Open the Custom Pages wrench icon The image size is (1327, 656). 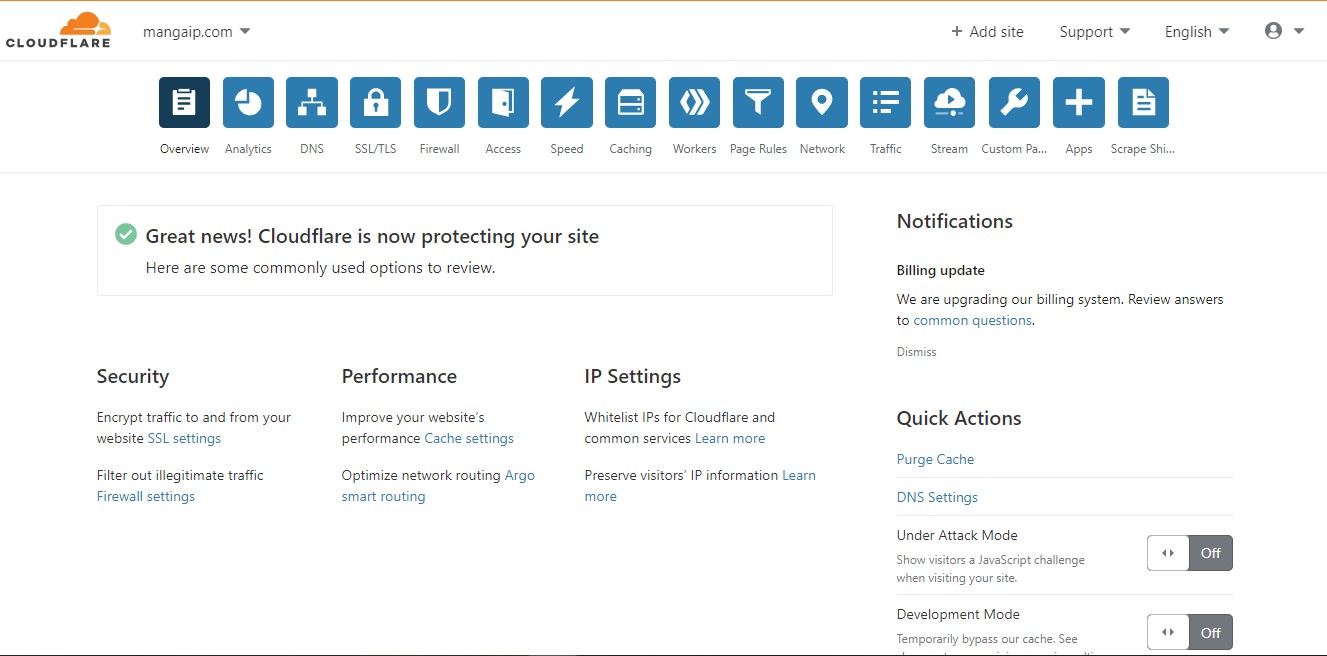coord(1014,102)
